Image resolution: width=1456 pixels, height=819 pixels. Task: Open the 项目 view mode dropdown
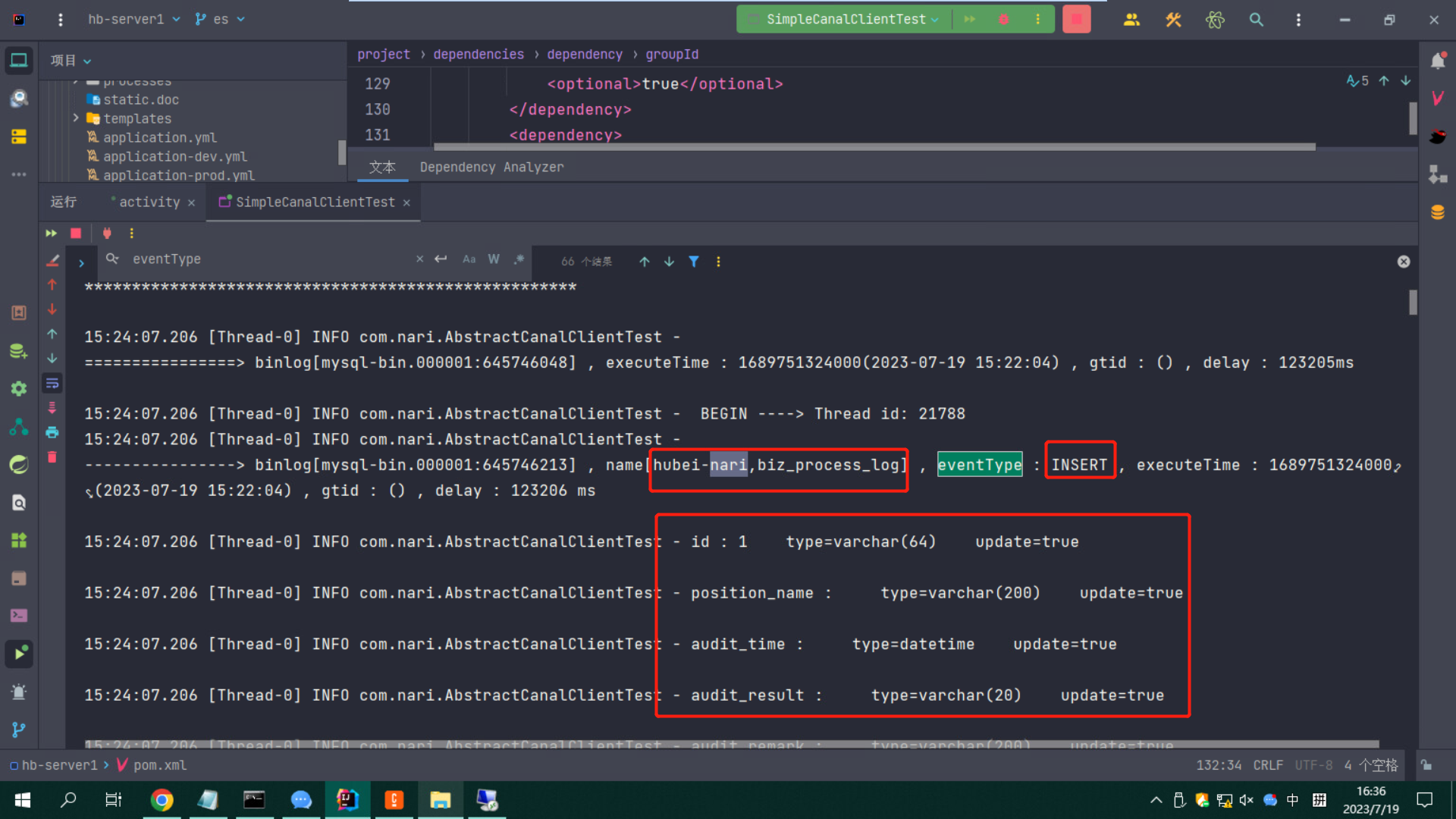[71, 61]
